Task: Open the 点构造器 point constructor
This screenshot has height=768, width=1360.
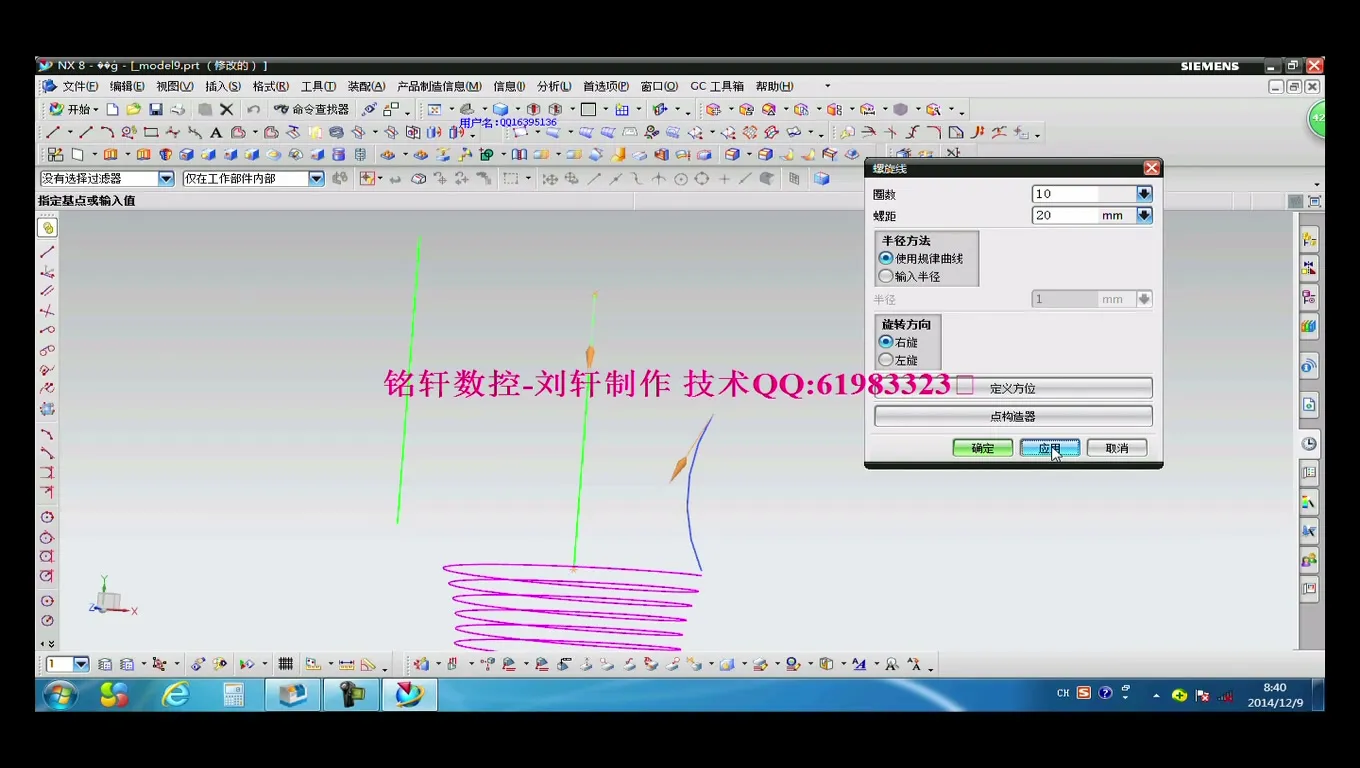Action: pos(1012,416)
